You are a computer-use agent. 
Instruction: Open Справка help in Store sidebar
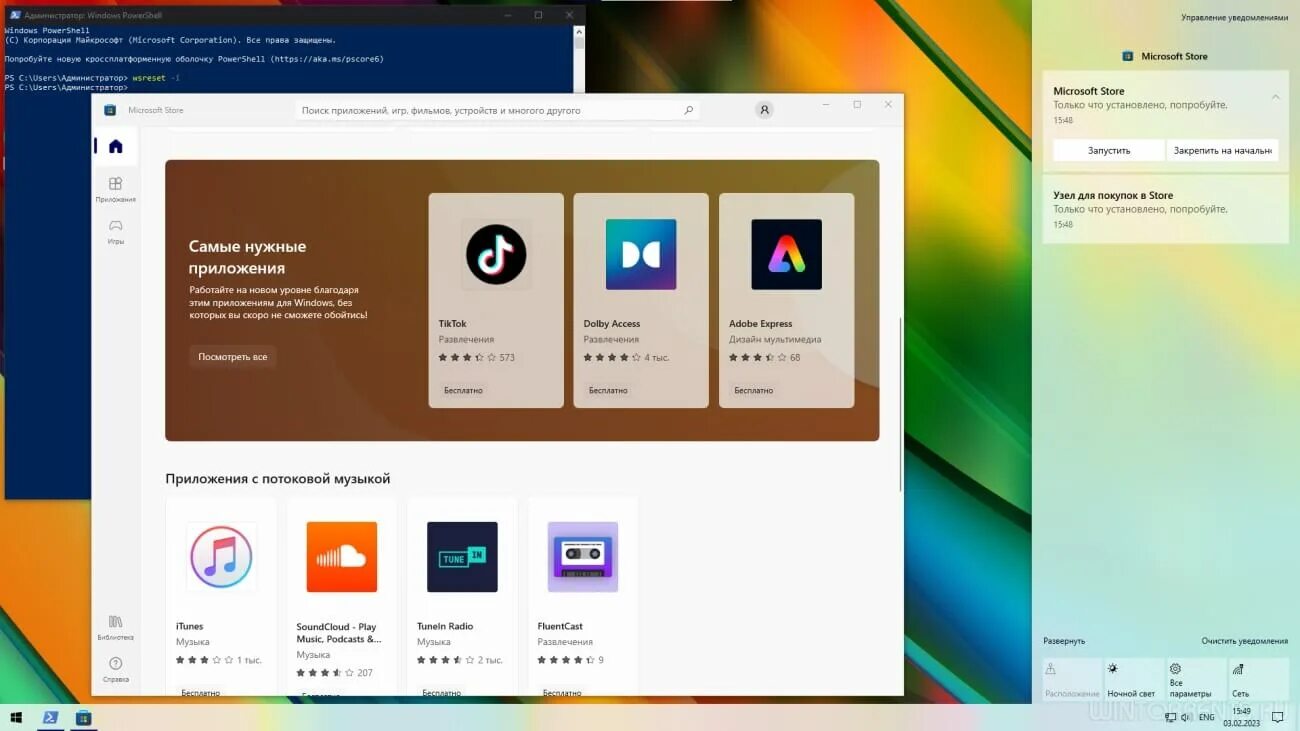coord(115,669)
